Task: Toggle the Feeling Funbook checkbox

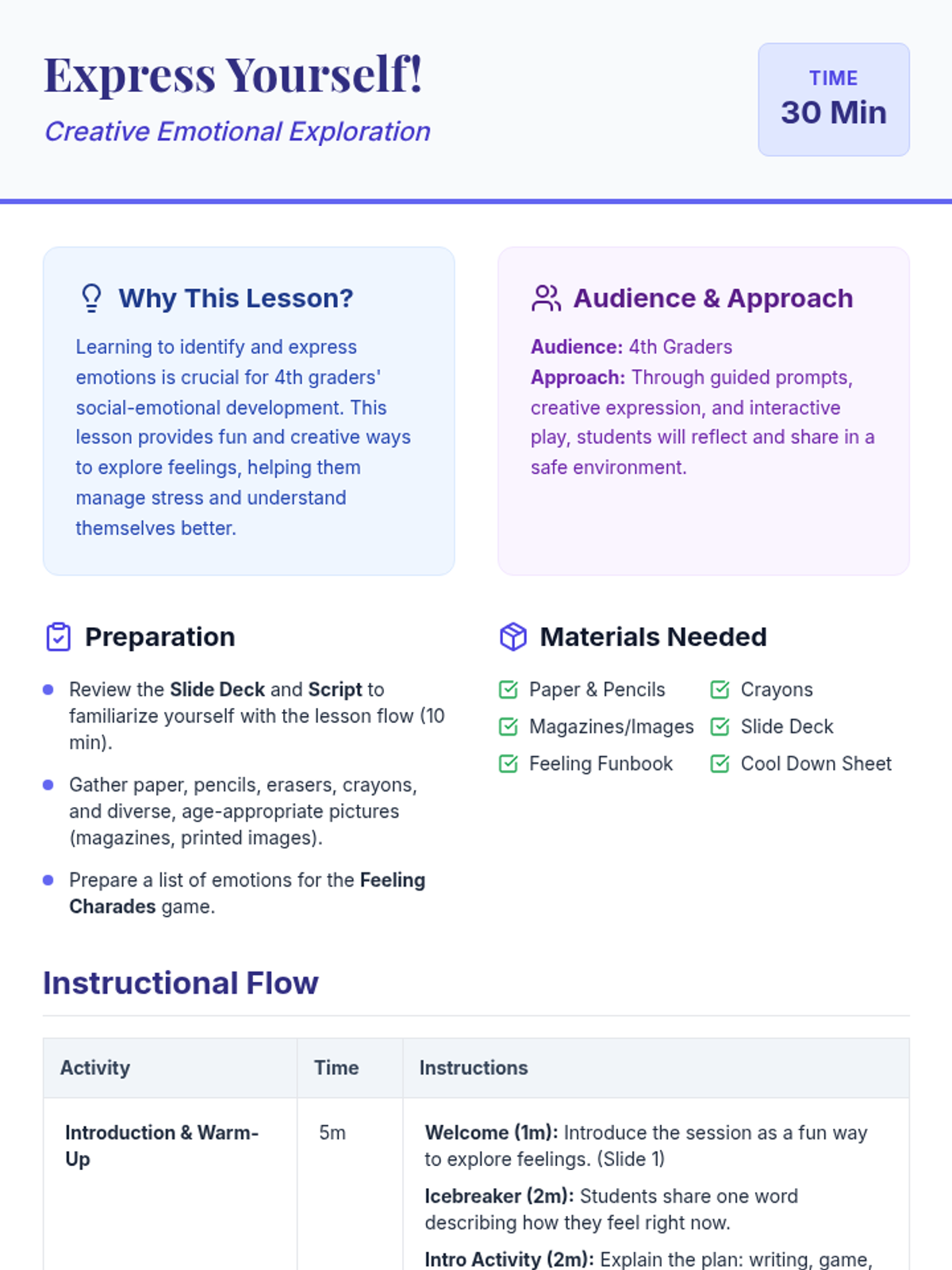Action: (509, 764)
